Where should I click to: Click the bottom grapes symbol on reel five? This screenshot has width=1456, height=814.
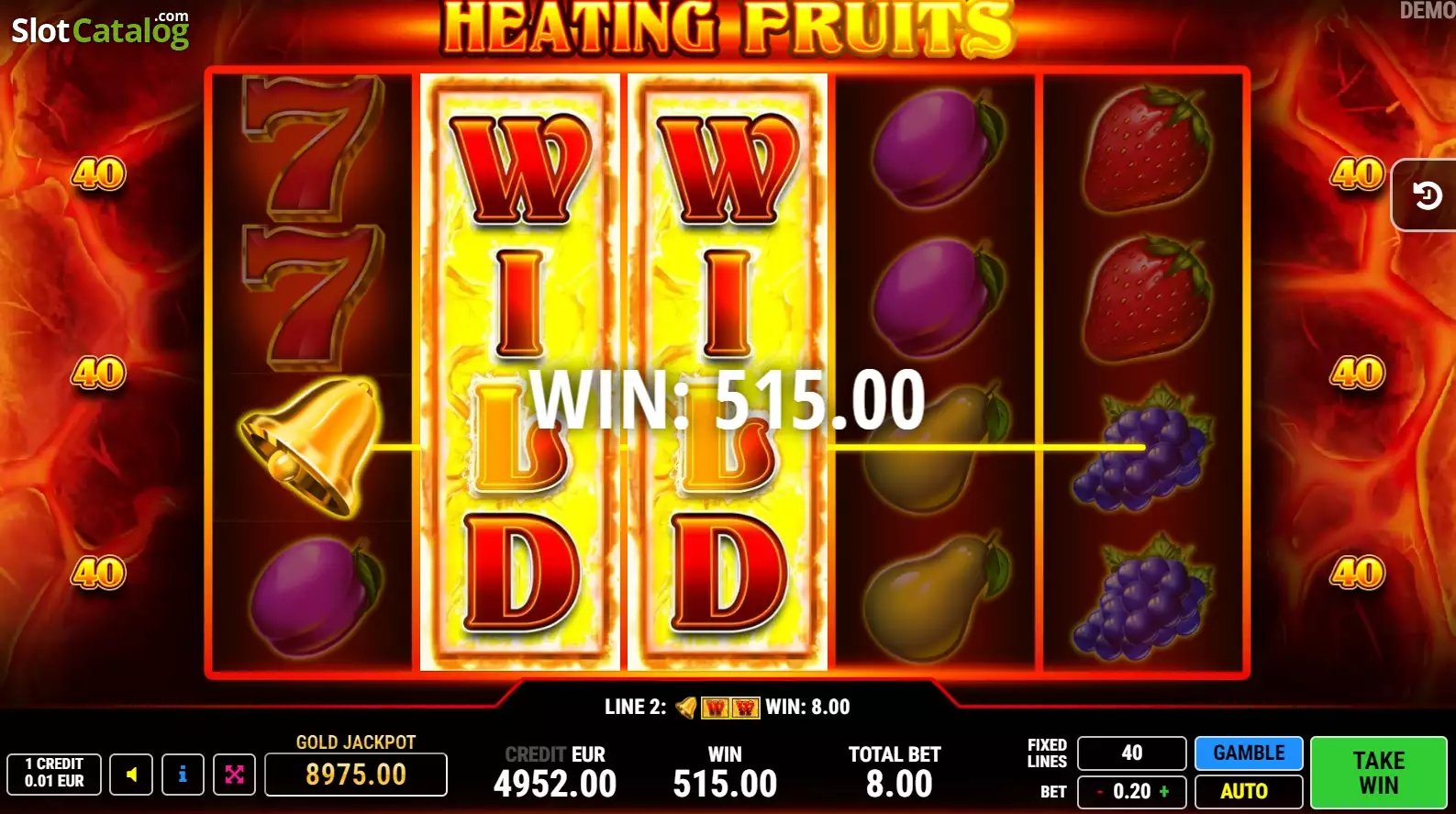pyautogui.click(x=1140, y=596)
